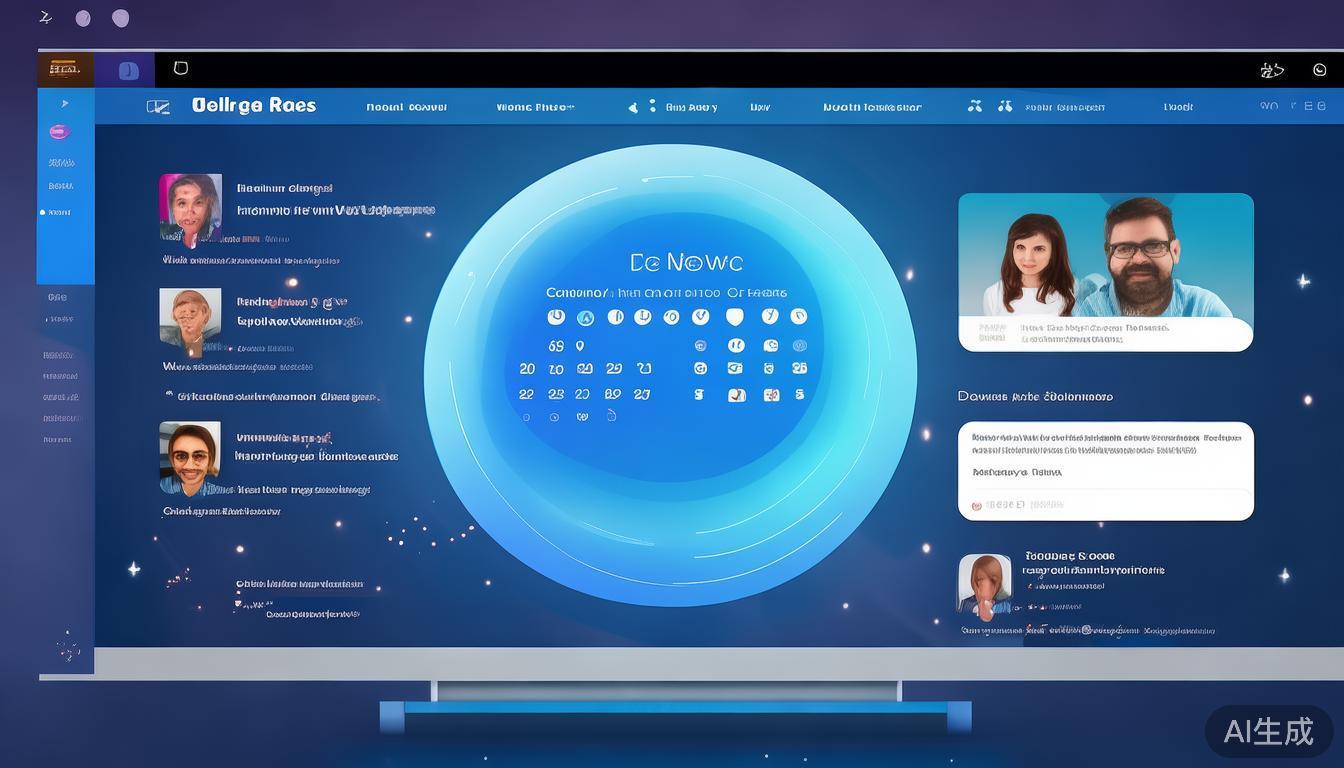Click the three-dot menu in the blue navbar

coord(652,106)
